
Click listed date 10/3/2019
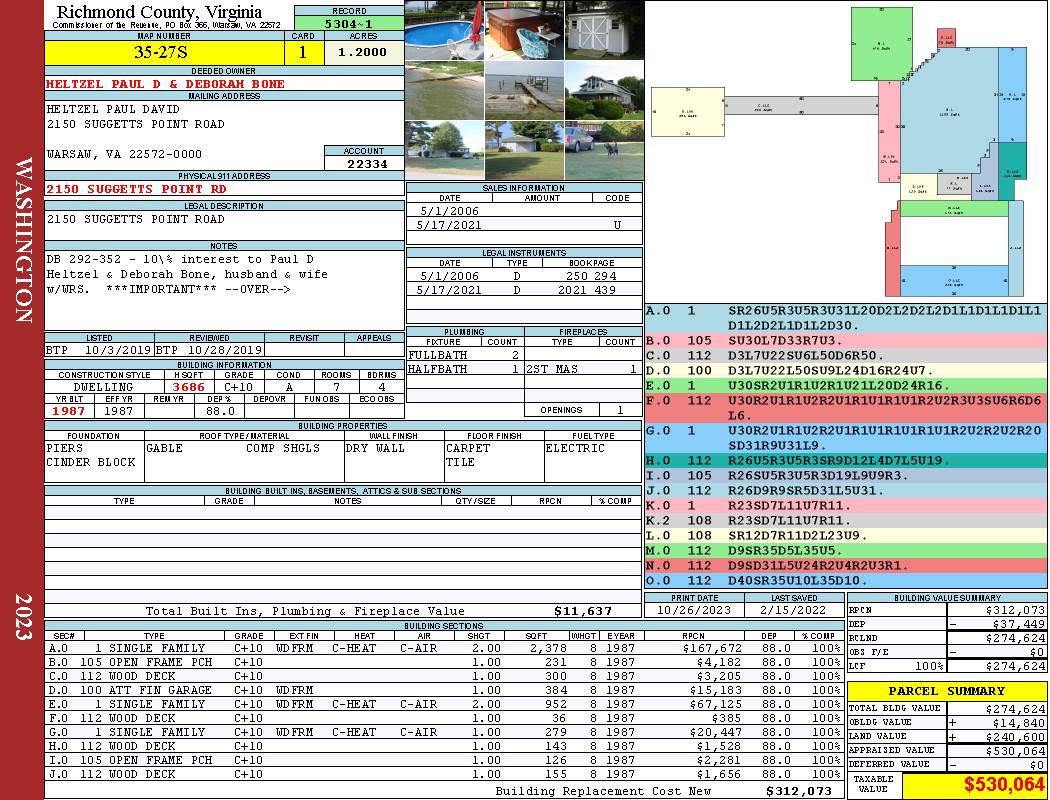(118, 349)
